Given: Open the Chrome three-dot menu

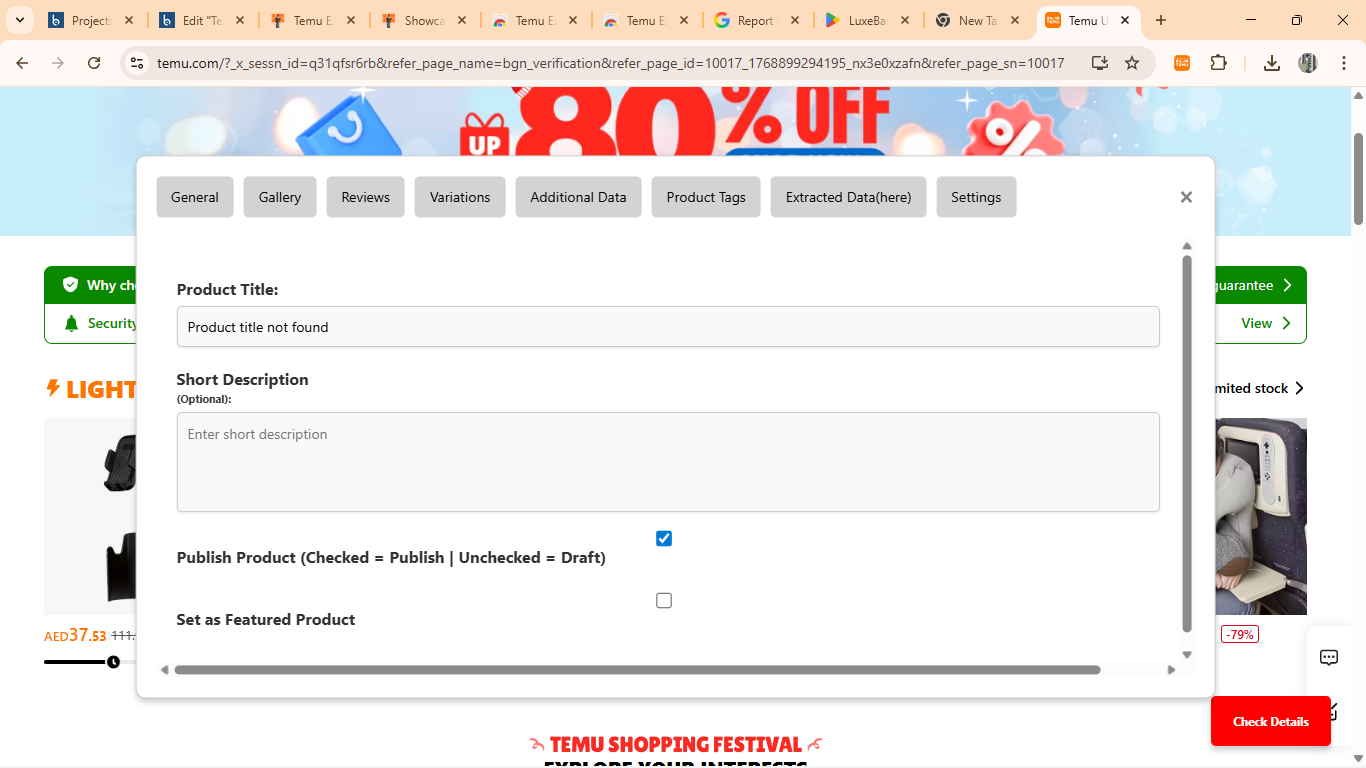Looking at the screenshot, I should pyautogui.click(x=1344, y=62).
